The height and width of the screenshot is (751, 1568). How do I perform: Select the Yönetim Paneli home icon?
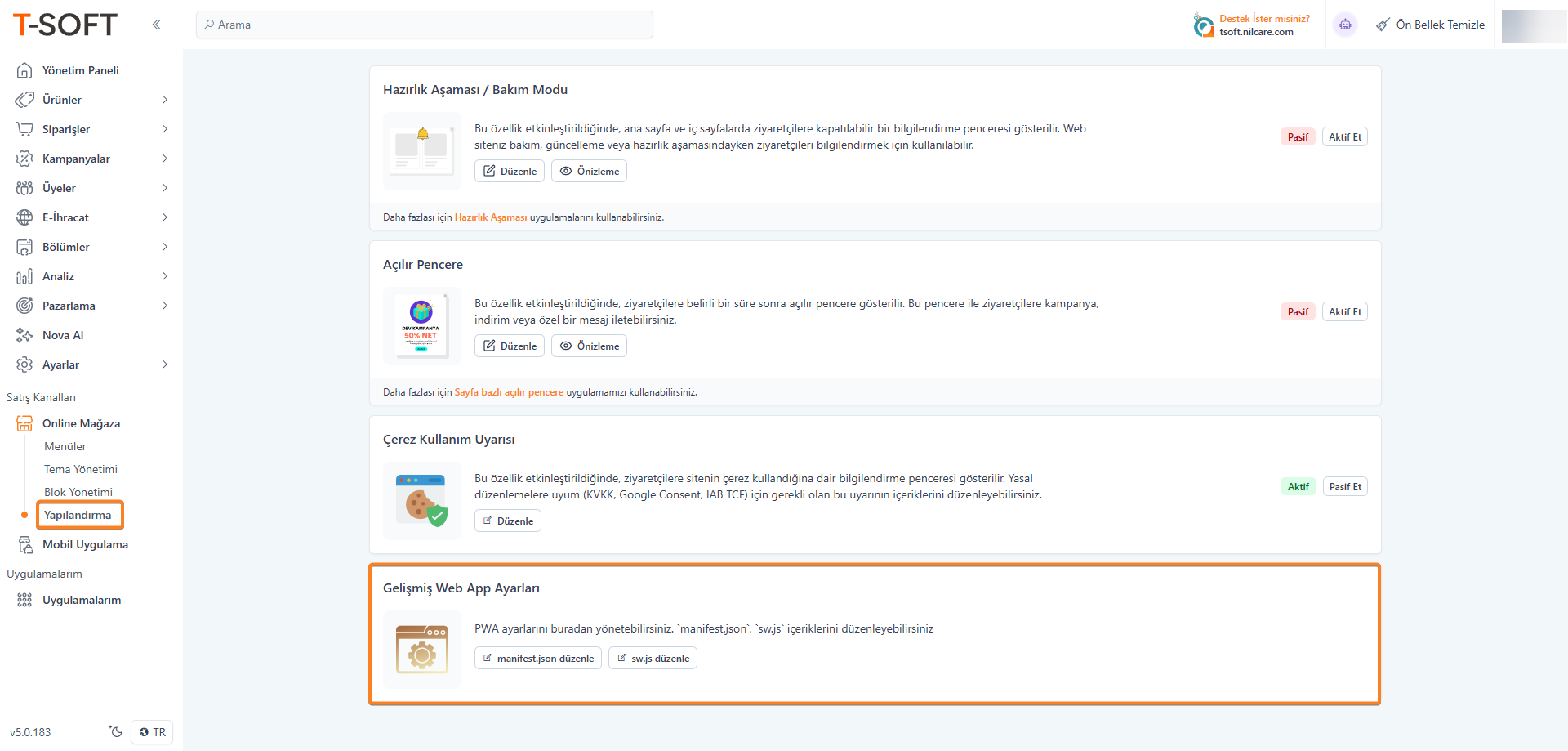coord(24,70)
